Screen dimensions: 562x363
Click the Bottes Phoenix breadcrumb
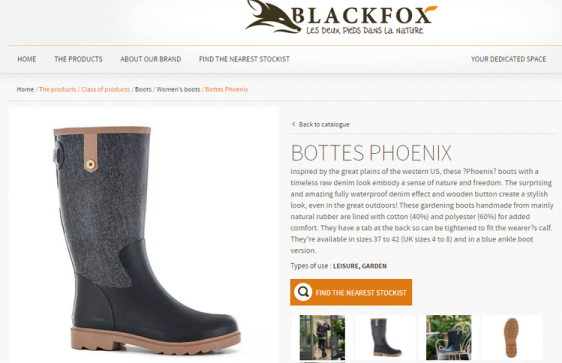(x=227, y=89)
